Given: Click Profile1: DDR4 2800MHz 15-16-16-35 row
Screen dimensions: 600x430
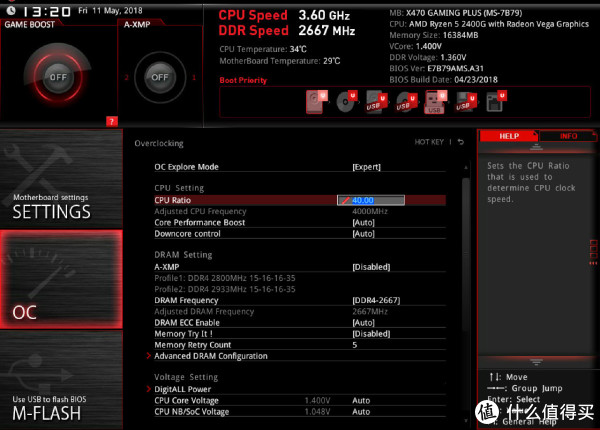Looking at the screenshot, I should coord(225,278).
